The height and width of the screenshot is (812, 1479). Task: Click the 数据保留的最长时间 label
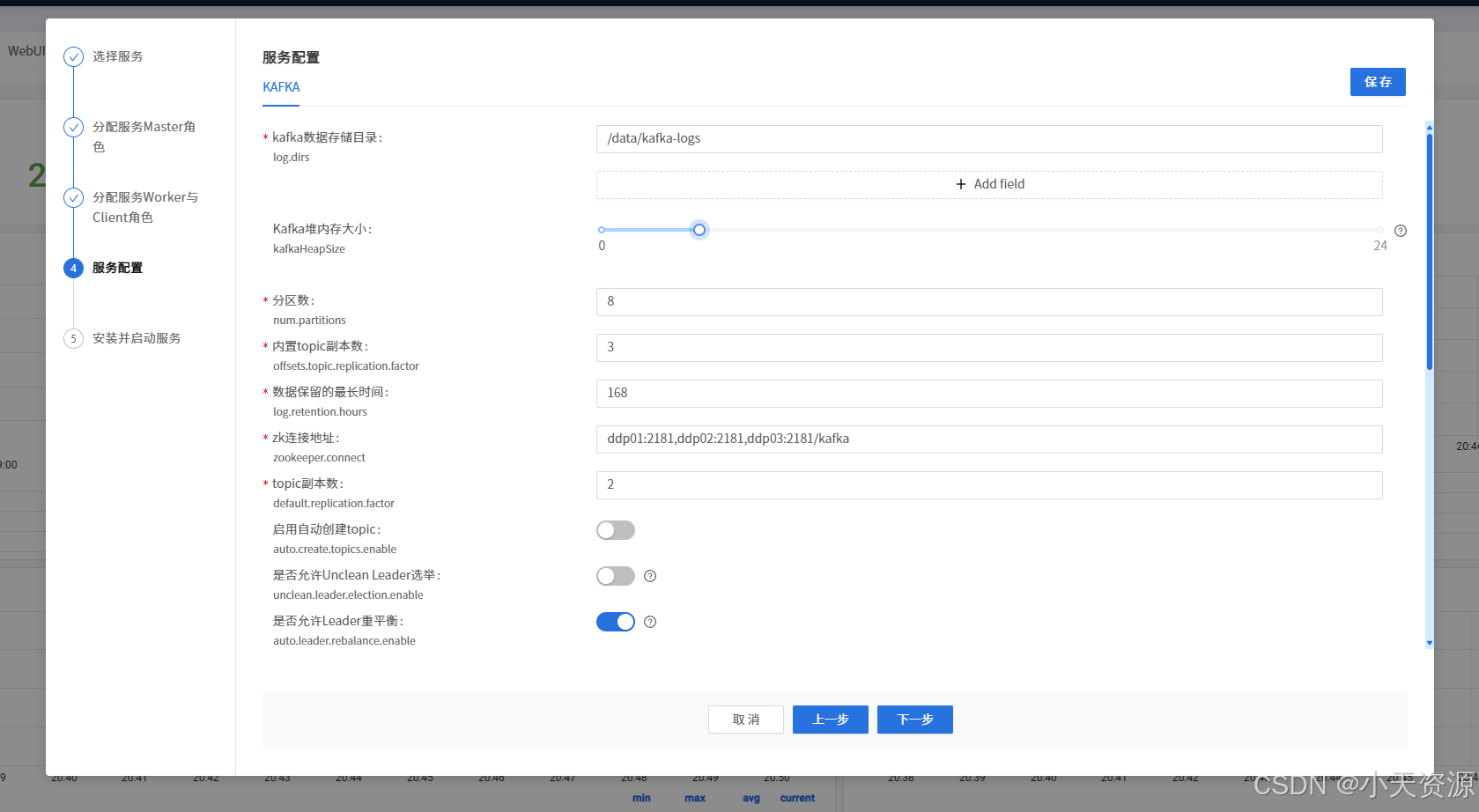[x=330, y=392]
